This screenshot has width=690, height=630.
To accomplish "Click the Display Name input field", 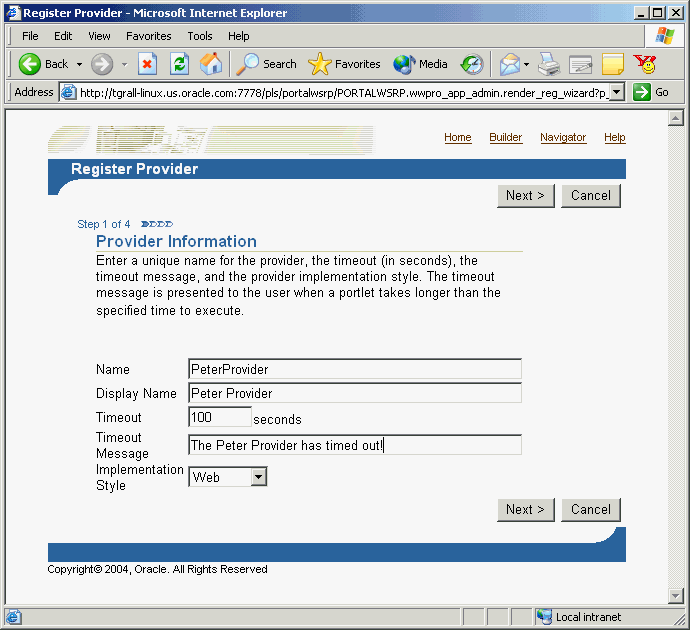I will [355, 393].
